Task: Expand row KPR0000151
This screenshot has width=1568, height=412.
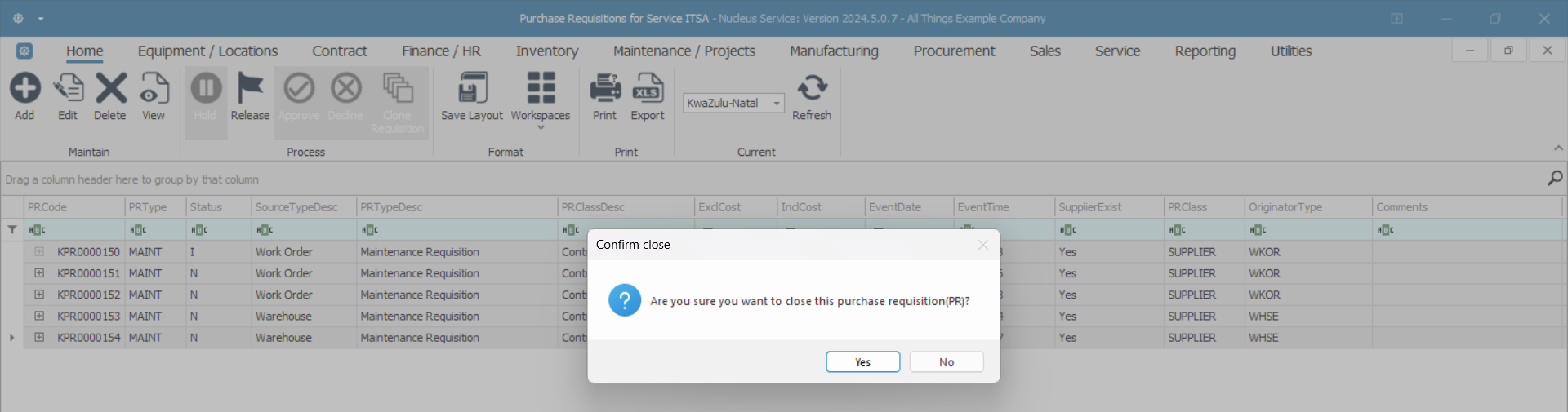Action: coord(39,273)
